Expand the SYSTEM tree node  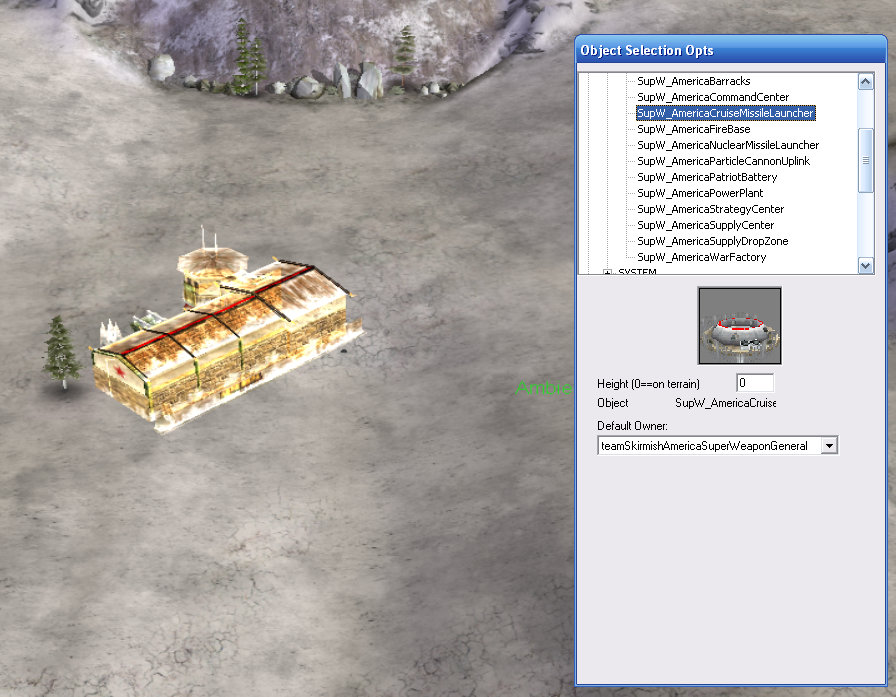pos(607,272)
